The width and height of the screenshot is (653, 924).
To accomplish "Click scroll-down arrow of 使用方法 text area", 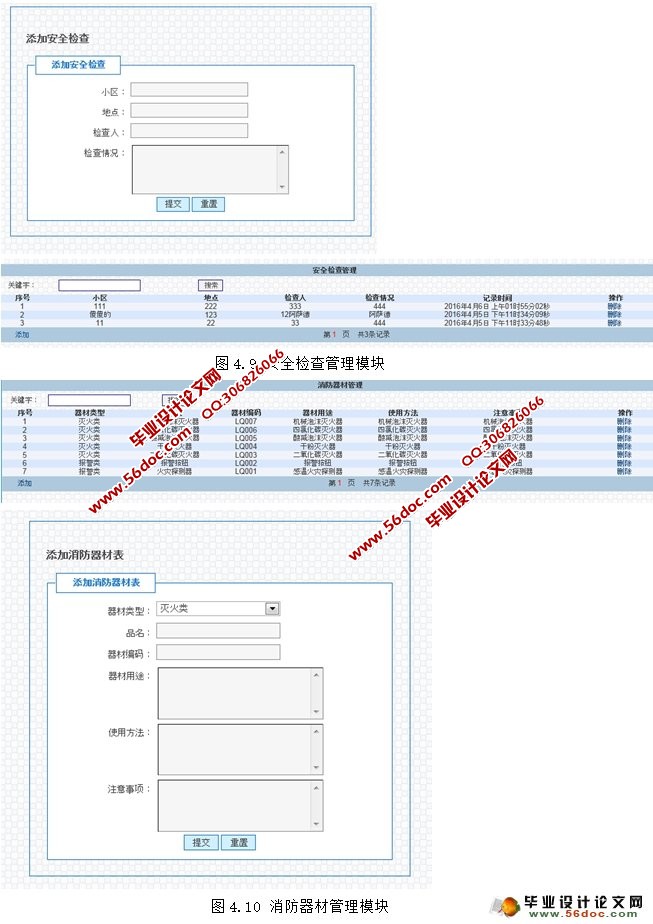I will (316, 767).
